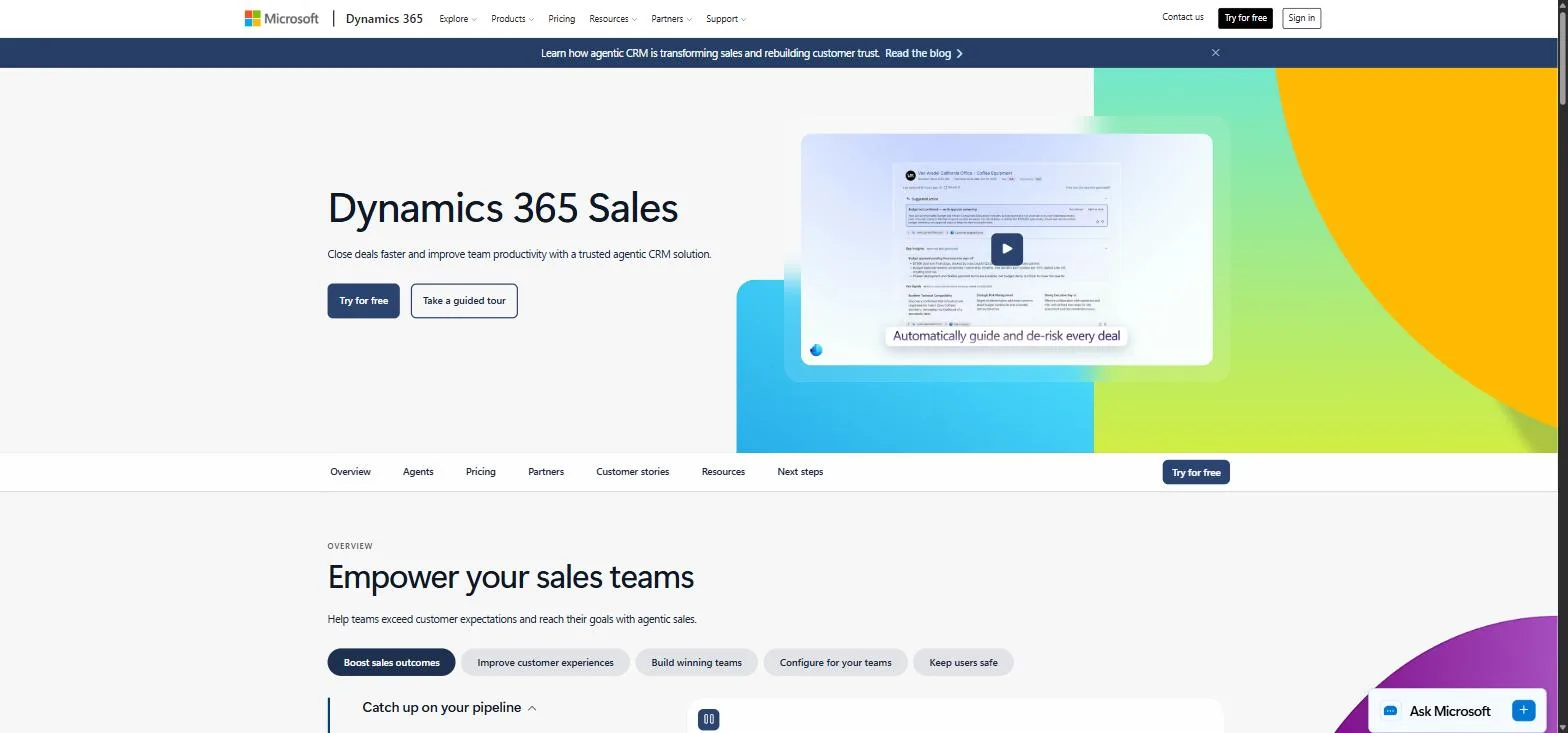Click the header Try for free button

point(1245,18)
